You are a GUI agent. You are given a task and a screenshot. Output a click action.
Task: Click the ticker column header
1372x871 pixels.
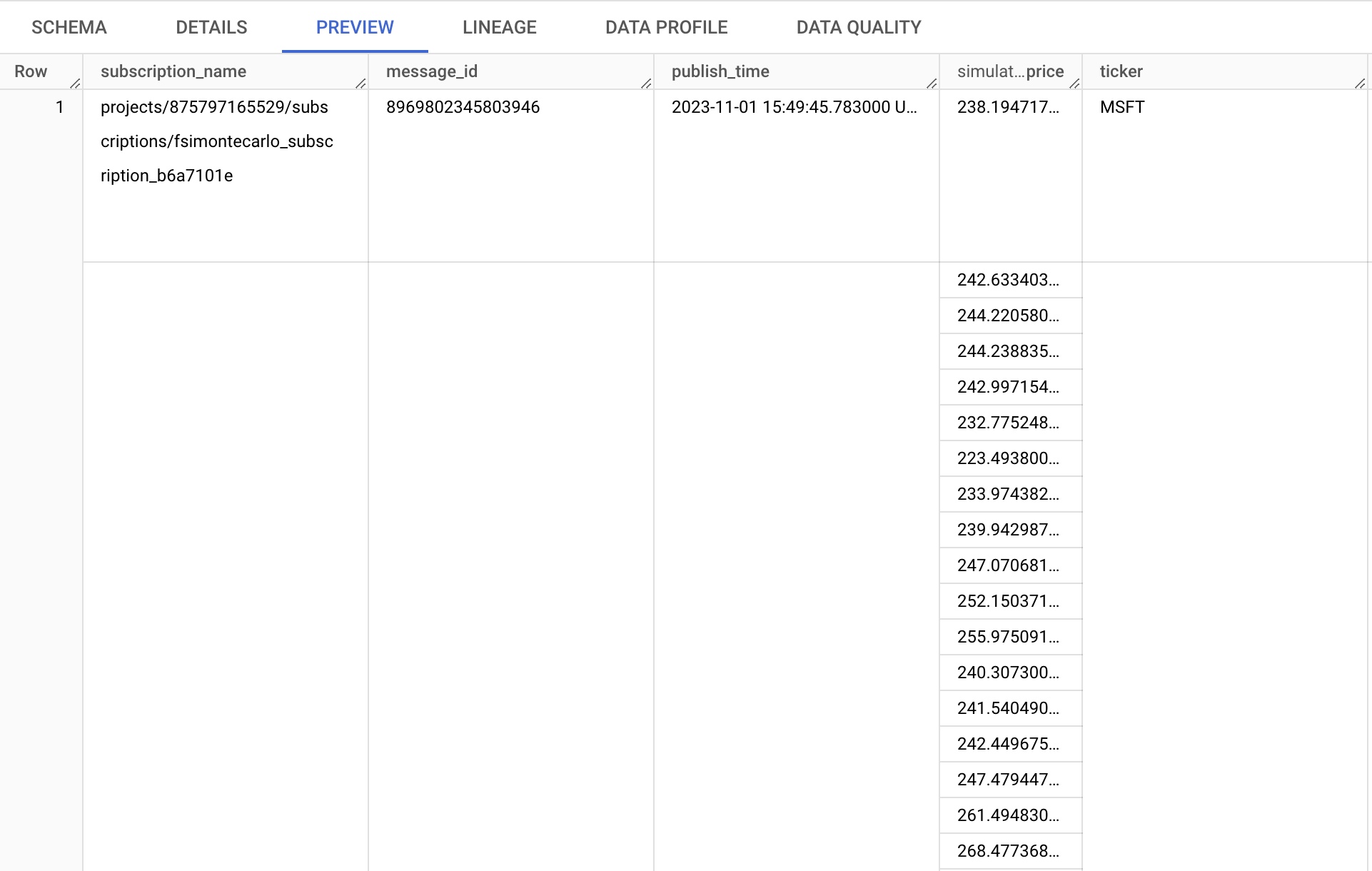coord(1121,71)
